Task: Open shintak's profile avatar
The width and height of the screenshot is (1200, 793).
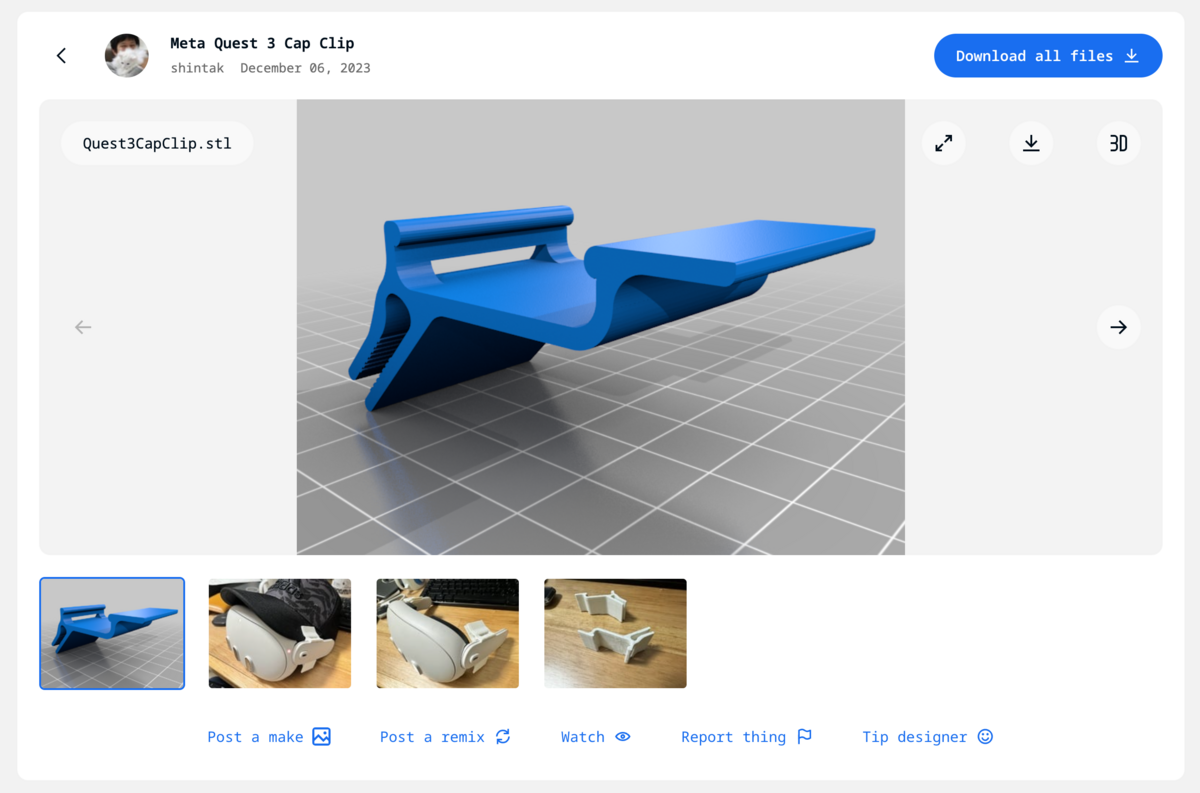Action: [127, 56]
